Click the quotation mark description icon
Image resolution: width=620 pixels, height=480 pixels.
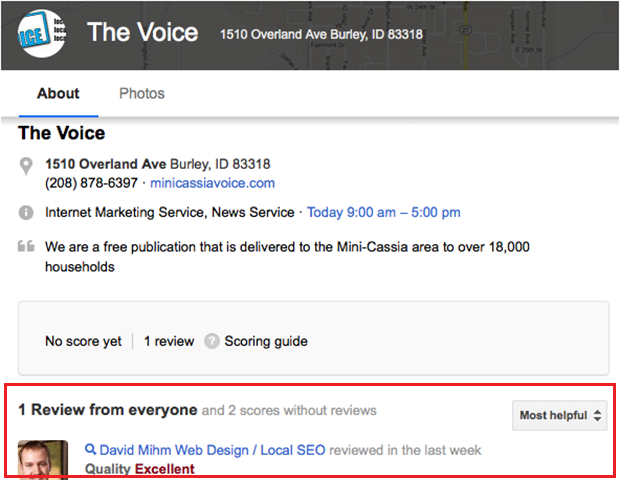tap(26, 247)
